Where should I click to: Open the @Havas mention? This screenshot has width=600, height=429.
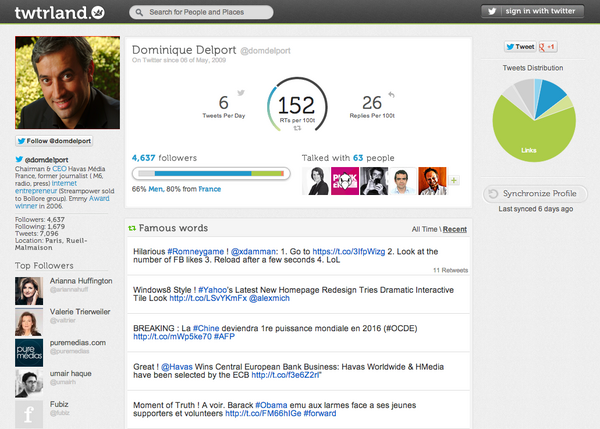176,367
